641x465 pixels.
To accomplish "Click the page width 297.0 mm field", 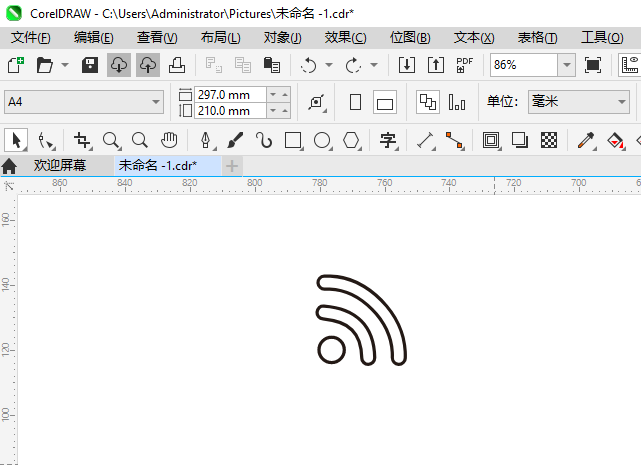I will 230,95.
